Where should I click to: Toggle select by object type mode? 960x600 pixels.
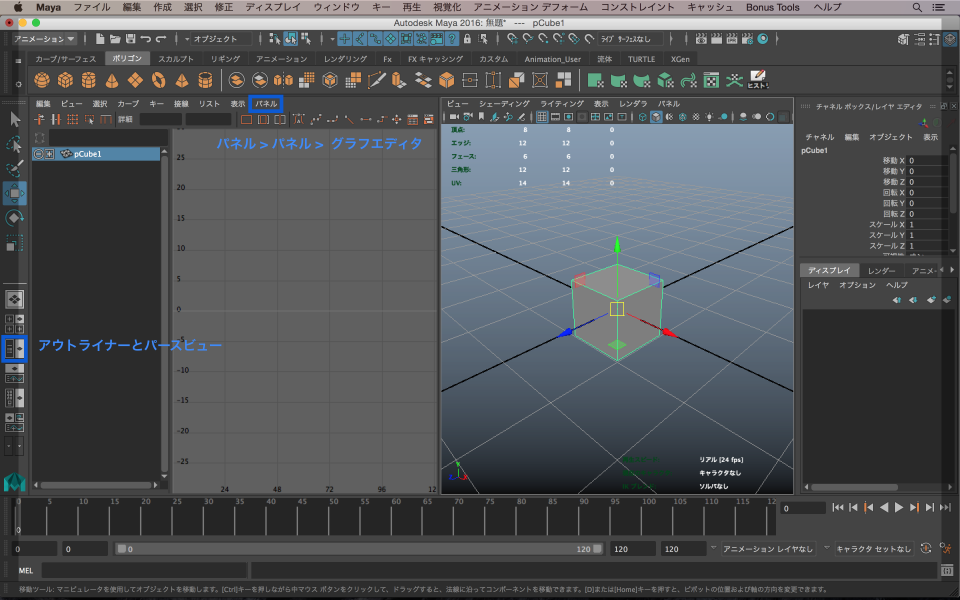click(290, 39)
